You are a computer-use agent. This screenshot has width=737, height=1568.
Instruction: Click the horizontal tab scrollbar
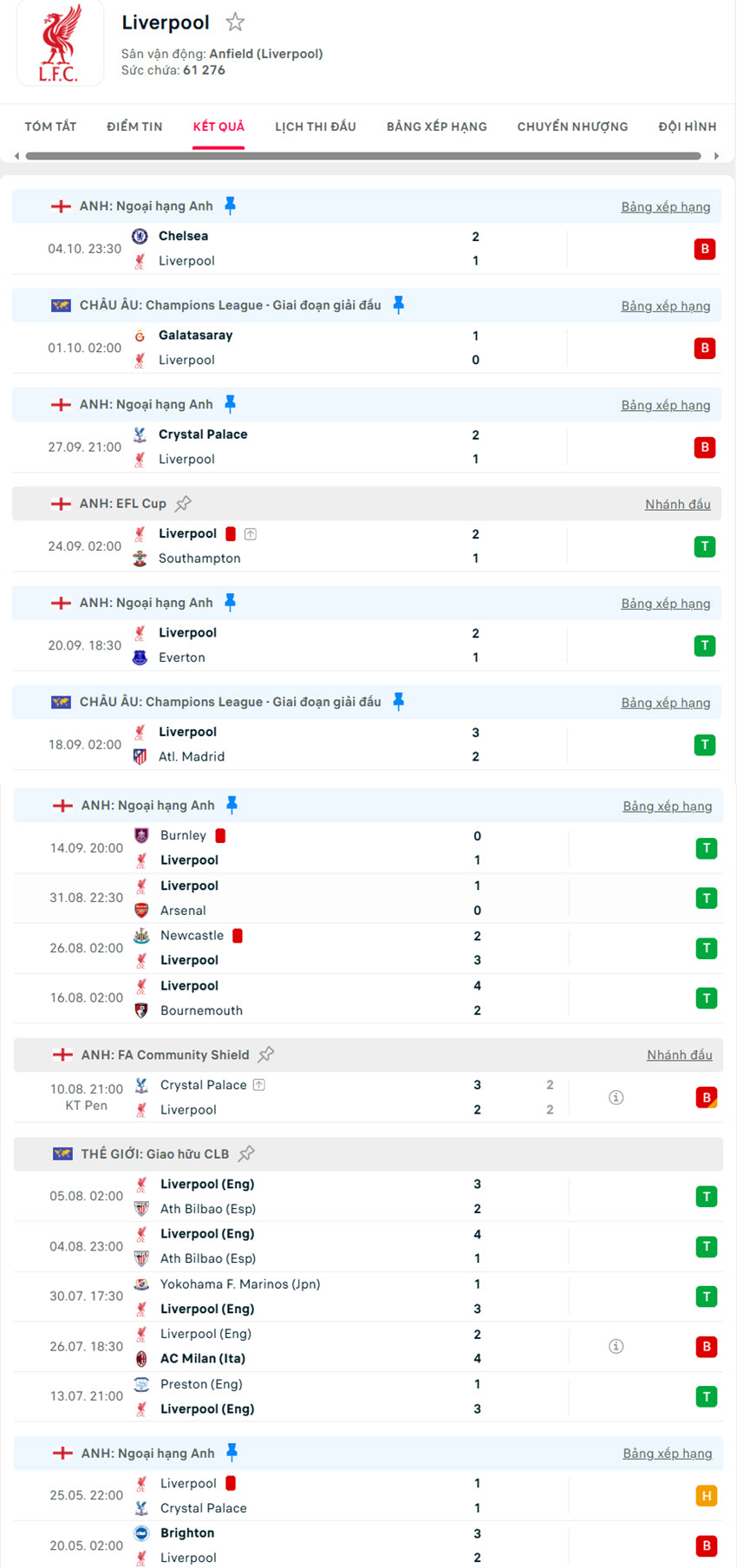(362, 156)
